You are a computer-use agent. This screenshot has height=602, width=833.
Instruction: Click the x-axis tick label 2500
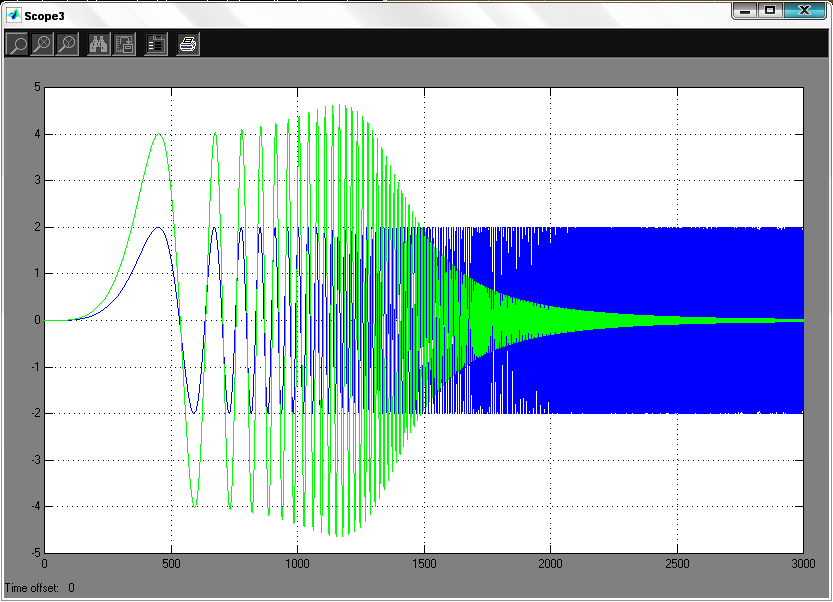coord(677,564)
